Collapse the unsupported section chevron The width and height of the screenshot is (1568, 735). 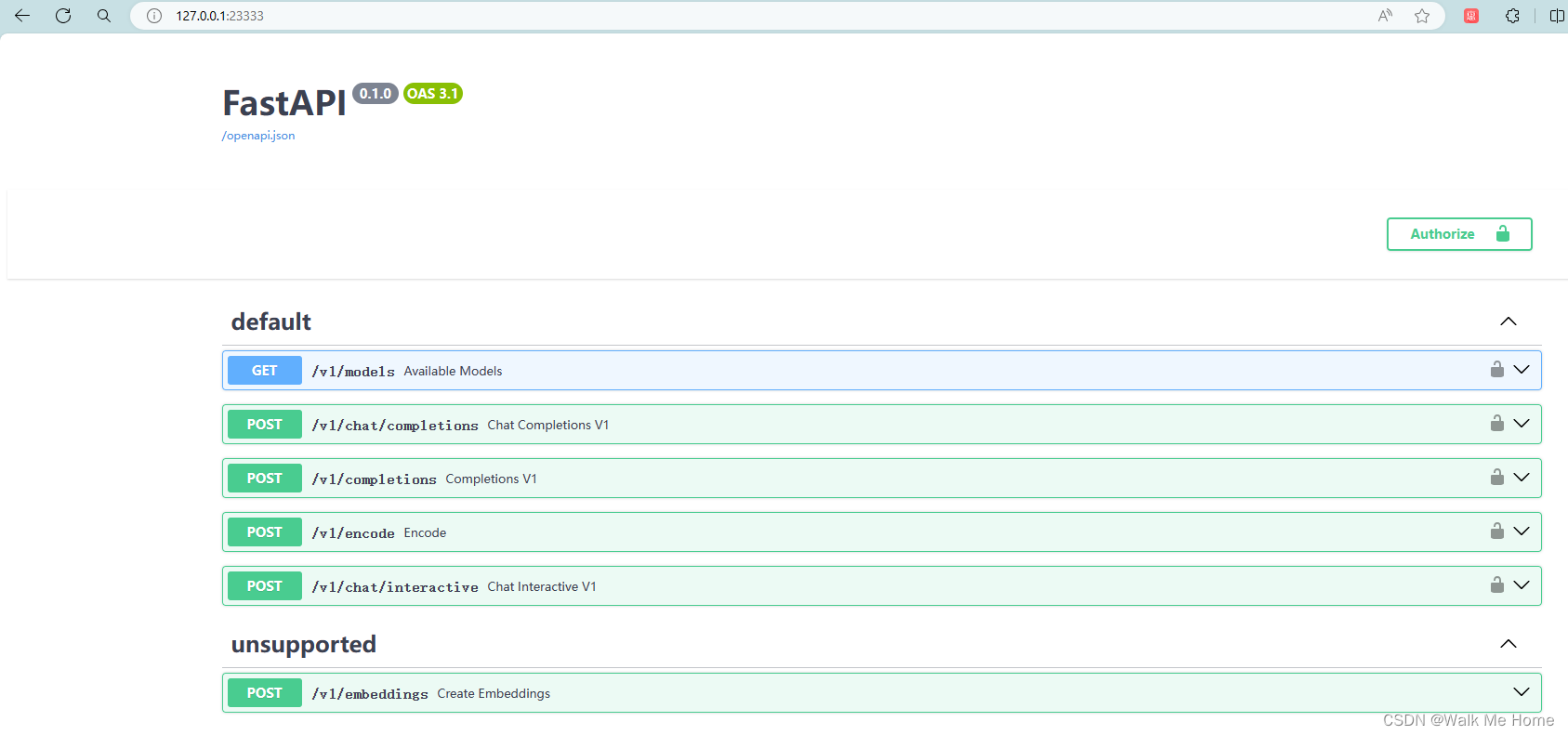click(x=1509, y=644)
